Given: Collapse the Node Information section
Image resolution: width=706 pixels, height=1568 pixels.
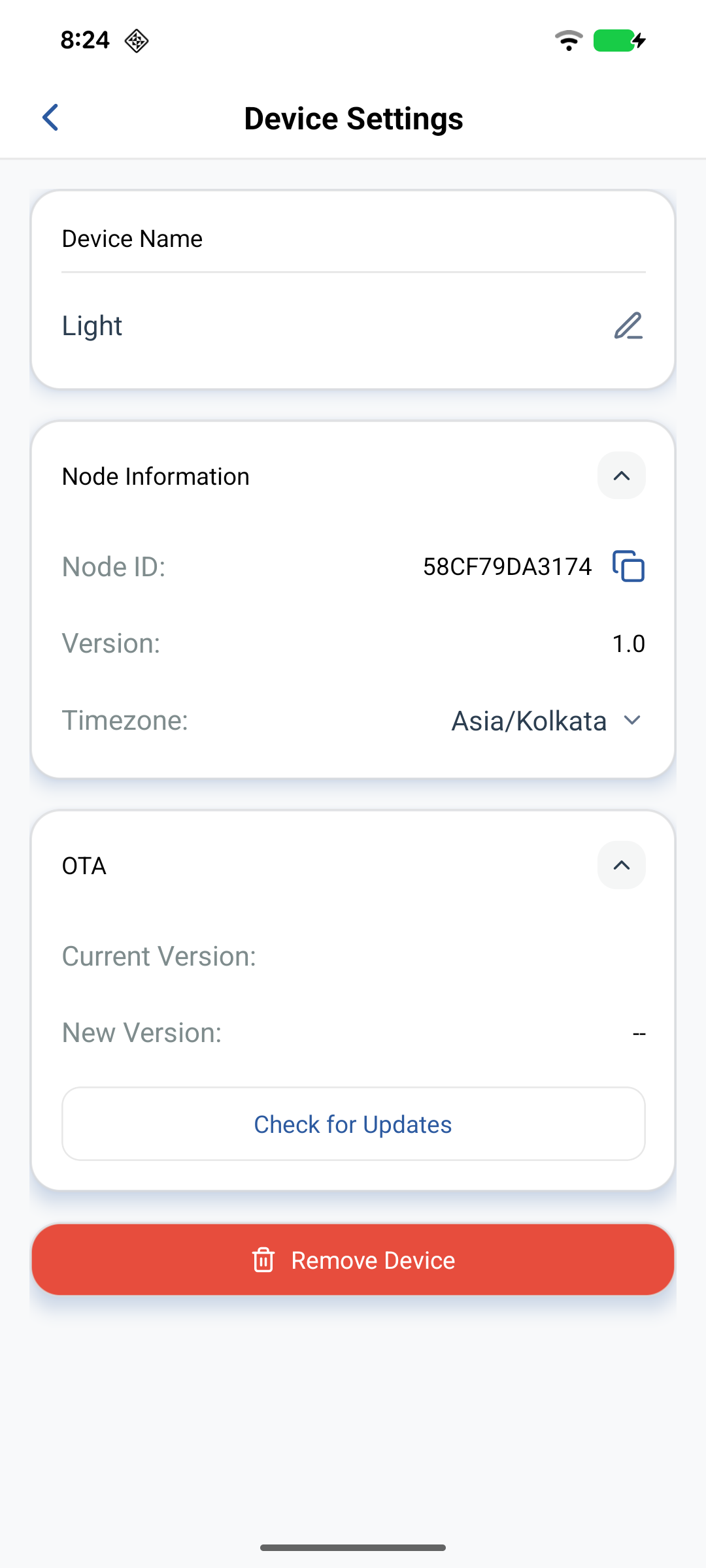Looking at the screenshot, I should 621,476.
